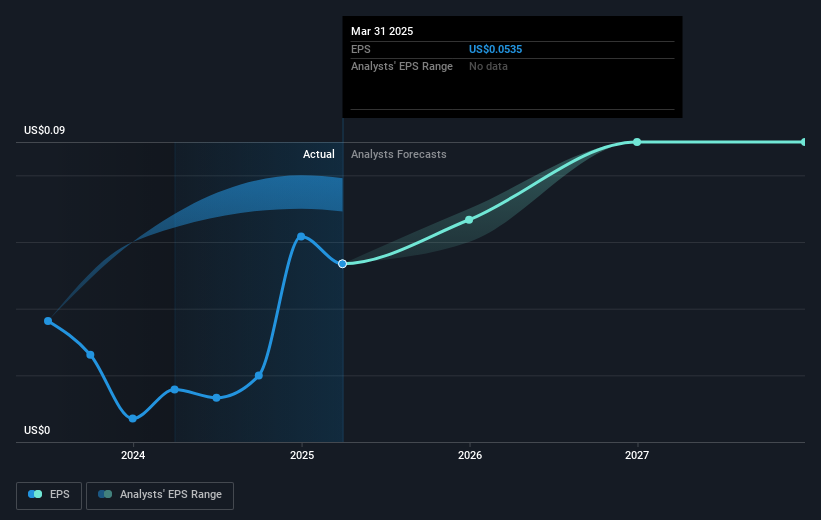Screen dimensions: 821x520
Task: Click the Analysts' EPS Range legend color icon
Action: pyautogui.click(x=105, y=494)
